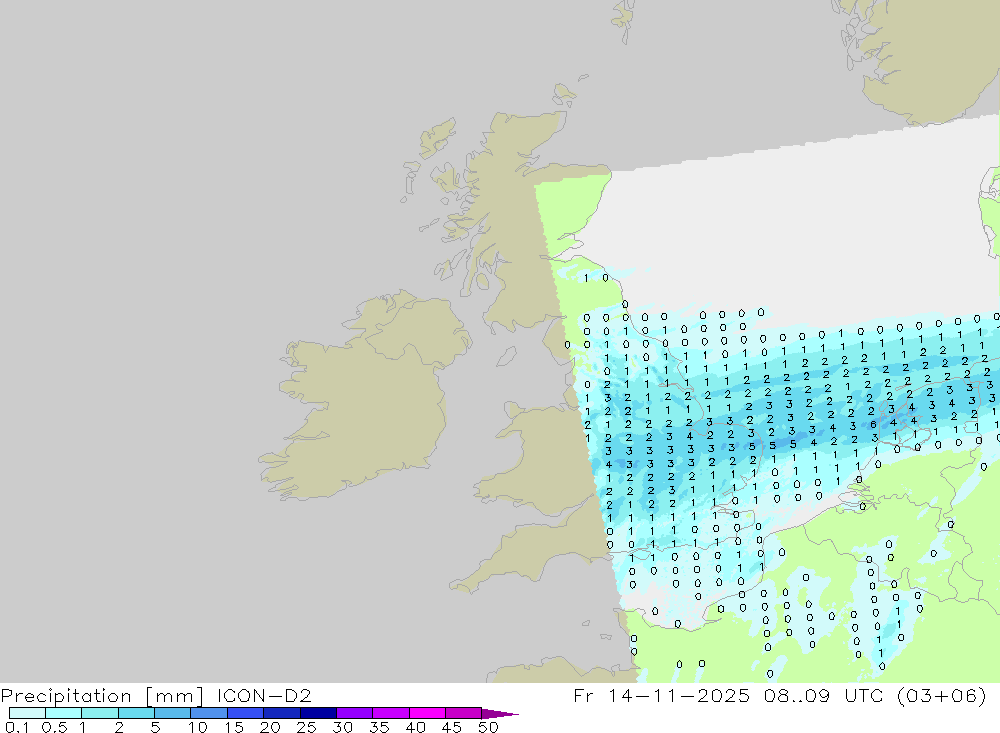Click the "Fr" weekday abbreviation

tap(583, 695)
